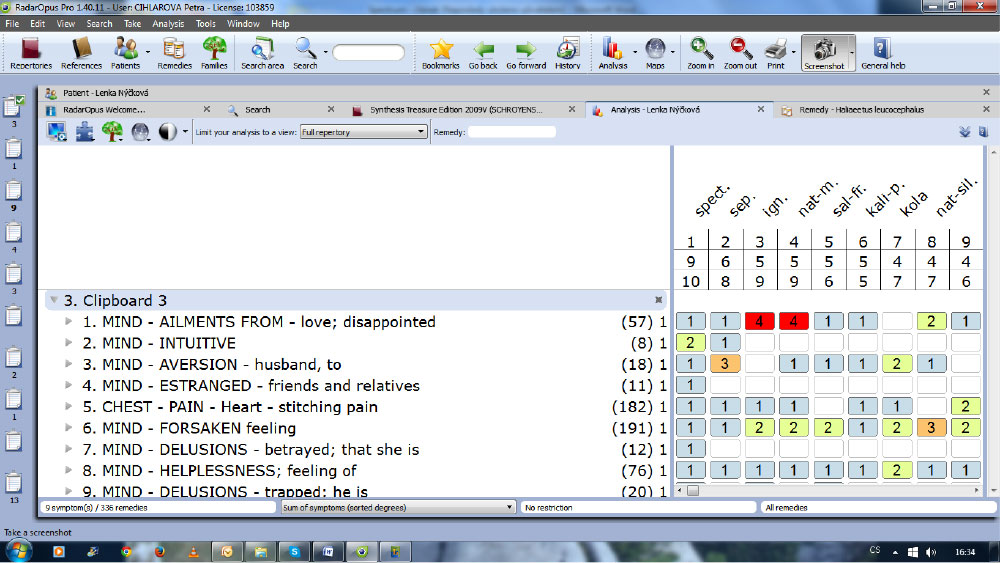Select the spect. remedy column header
1000x563 pixels.
[x=712, y=200]
